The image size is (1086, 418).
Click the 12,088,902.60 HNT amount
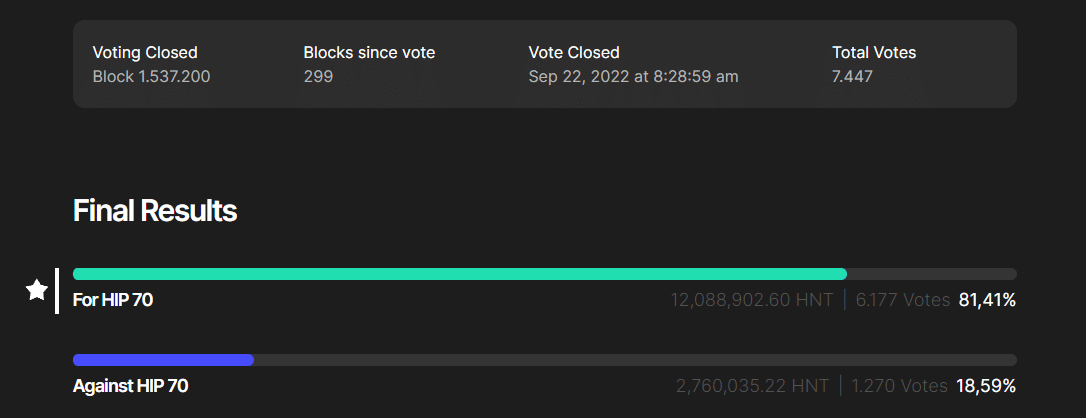pyautogui.click(x=752, y=299)
